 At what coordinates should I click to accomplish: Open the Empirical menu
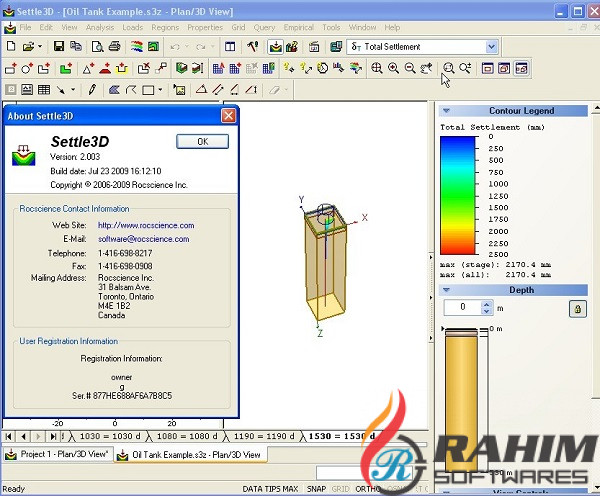pyautogui.click(x=298, y=28)
